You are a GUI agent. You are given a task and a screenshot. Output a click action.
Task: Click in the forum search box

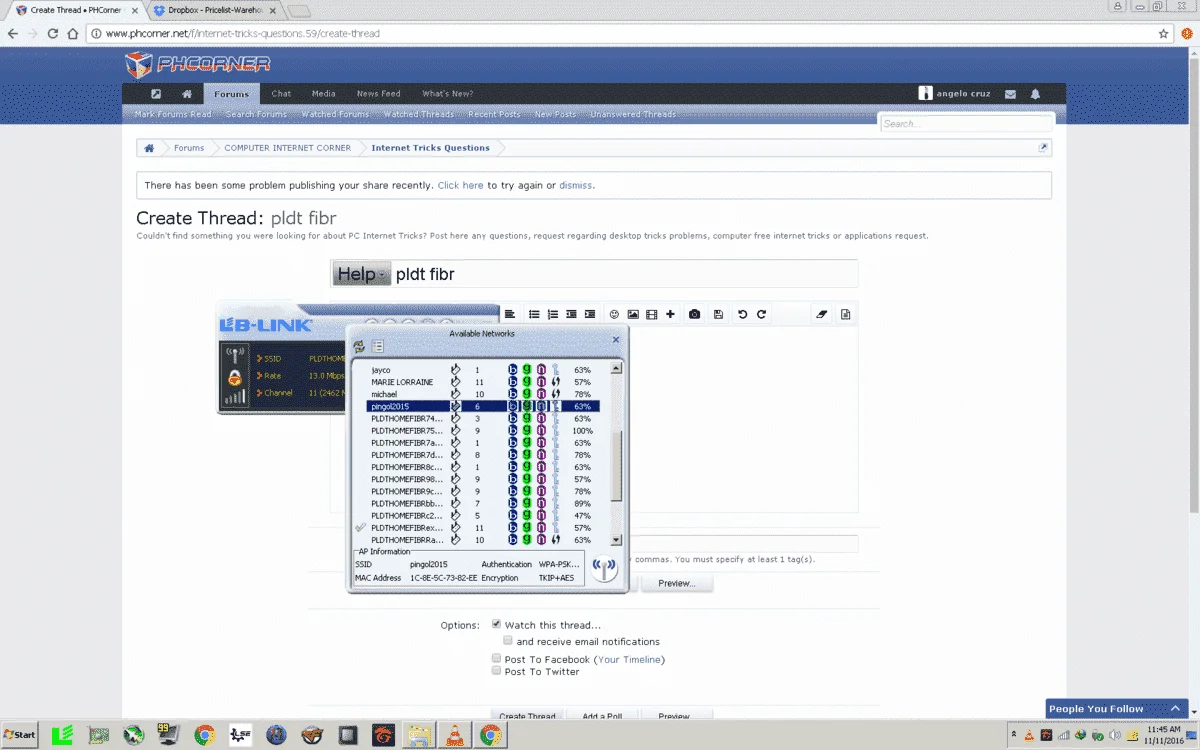966,124
